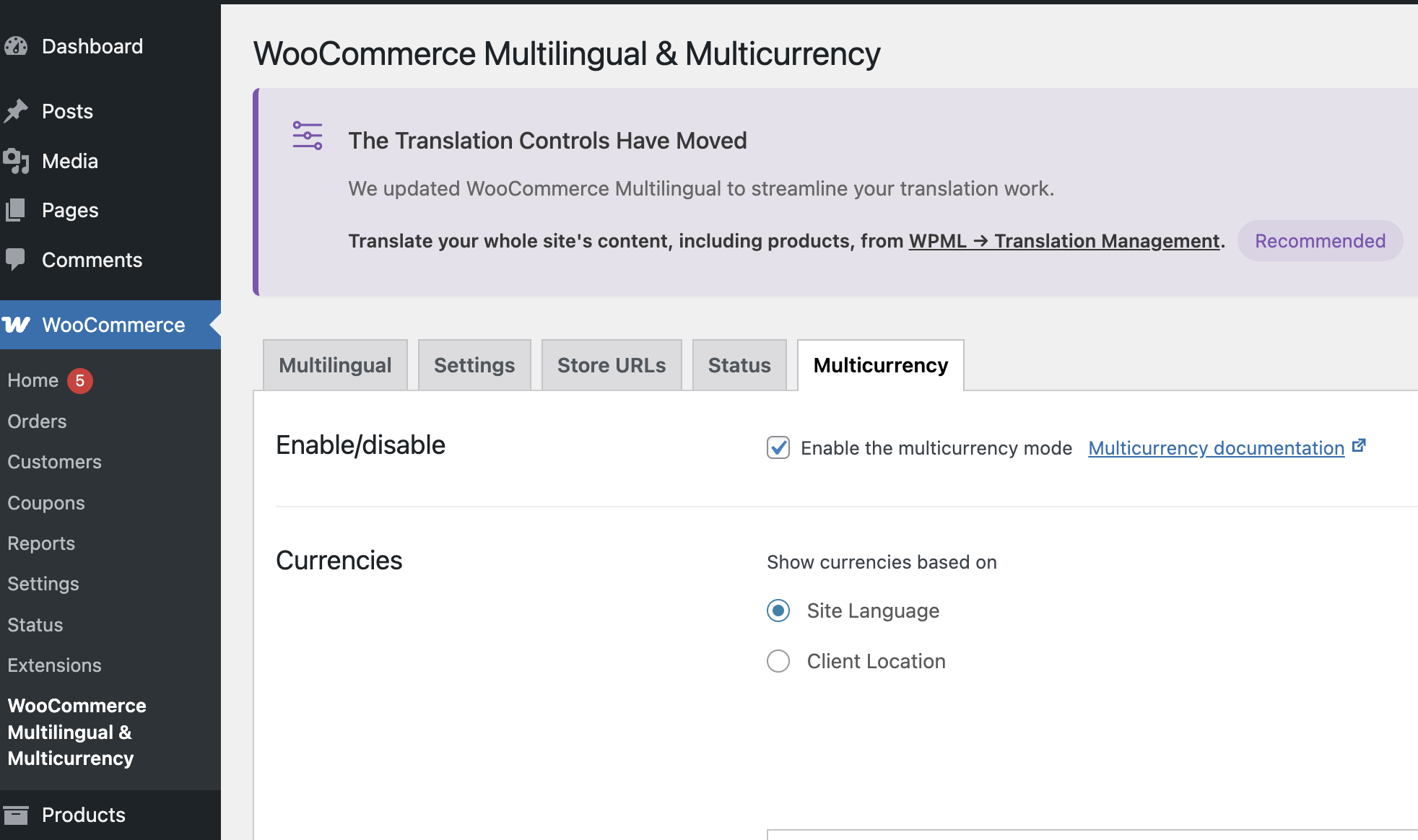Click the Recommended badge
This screenshot has width=1418, height=840.
pyautogui.click(x=1321, y=241)
